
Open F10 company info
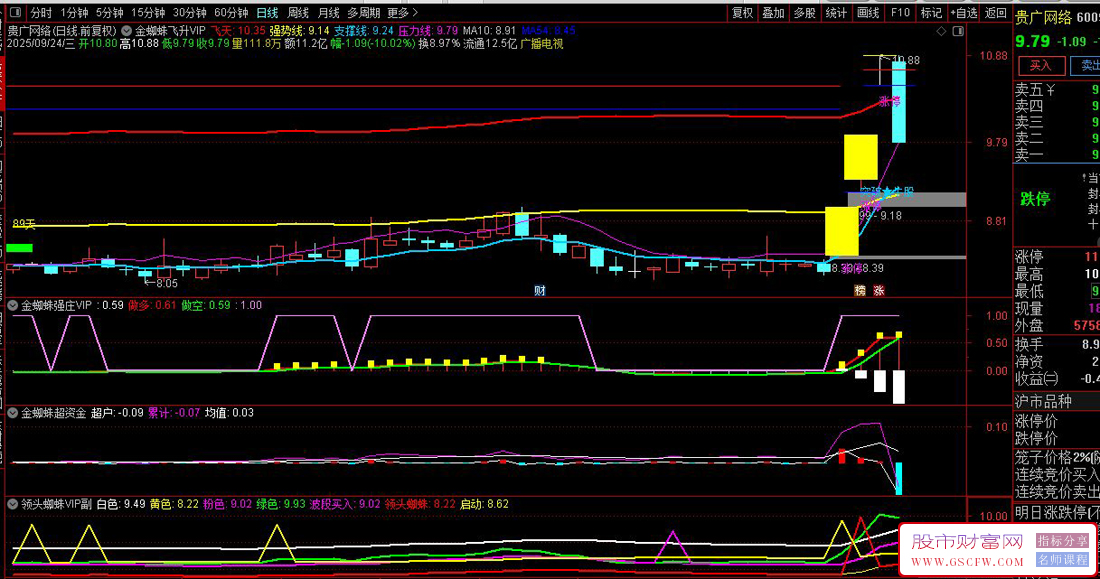click(x=900, y=13)
